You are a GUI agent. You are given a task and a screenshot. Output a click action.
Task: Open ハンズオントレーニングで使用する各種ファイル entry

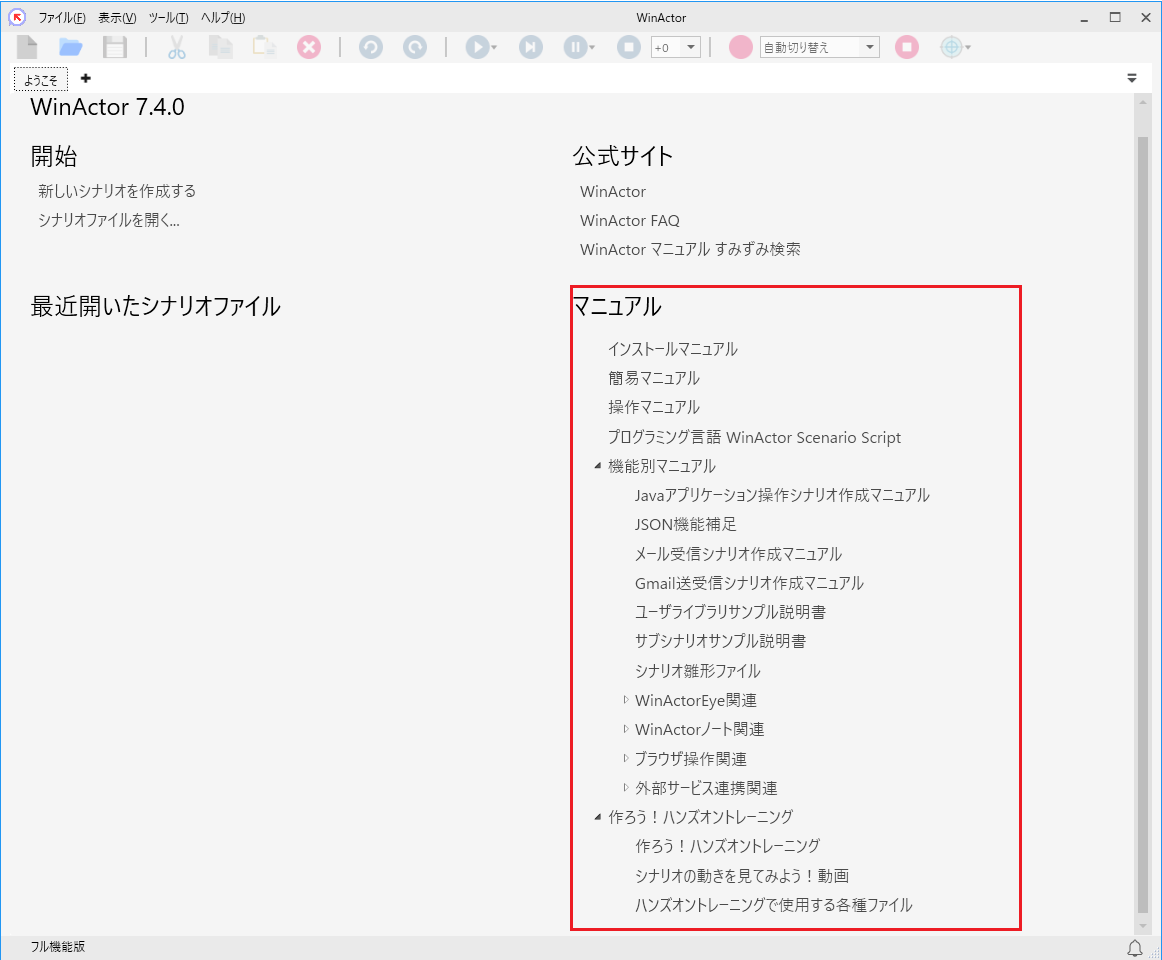pyautogui.click(x=774, y=905)
